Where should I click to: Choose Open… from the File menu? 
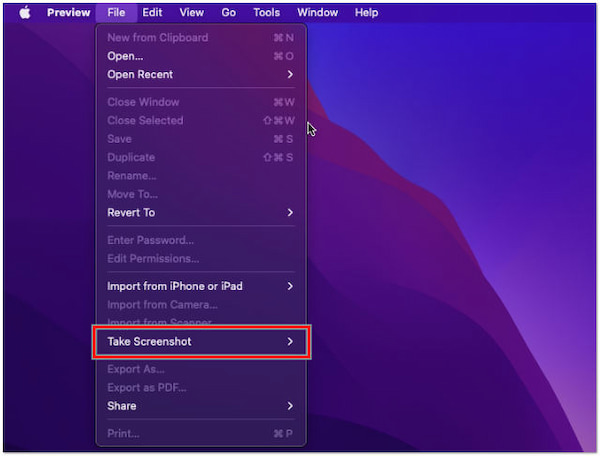click(x=126, y=56)
